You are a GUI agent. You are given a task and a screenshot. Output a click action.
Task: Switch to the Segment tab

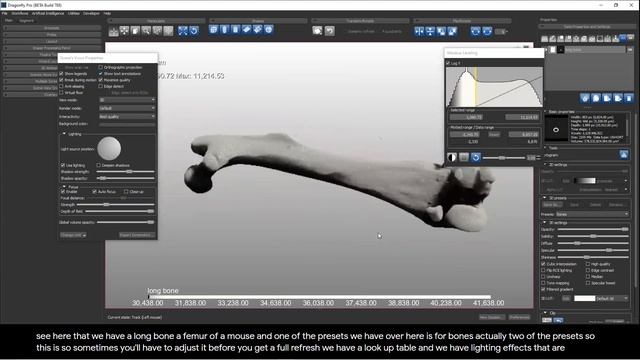27,20
